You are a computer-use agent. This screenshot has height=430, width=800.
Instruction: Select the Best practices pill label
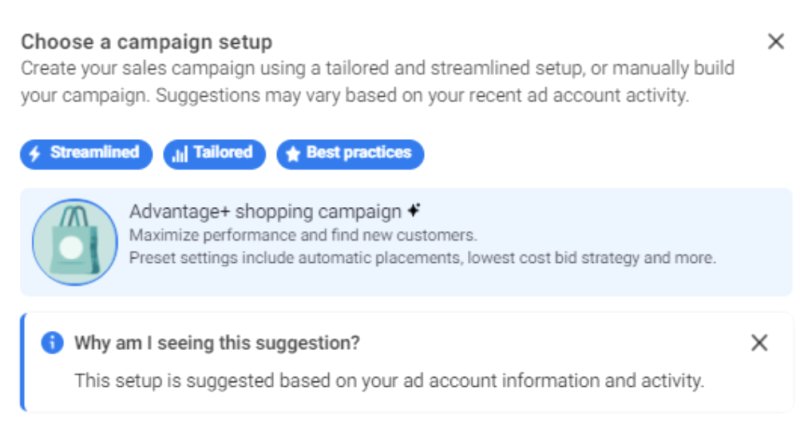click(358, 153)
